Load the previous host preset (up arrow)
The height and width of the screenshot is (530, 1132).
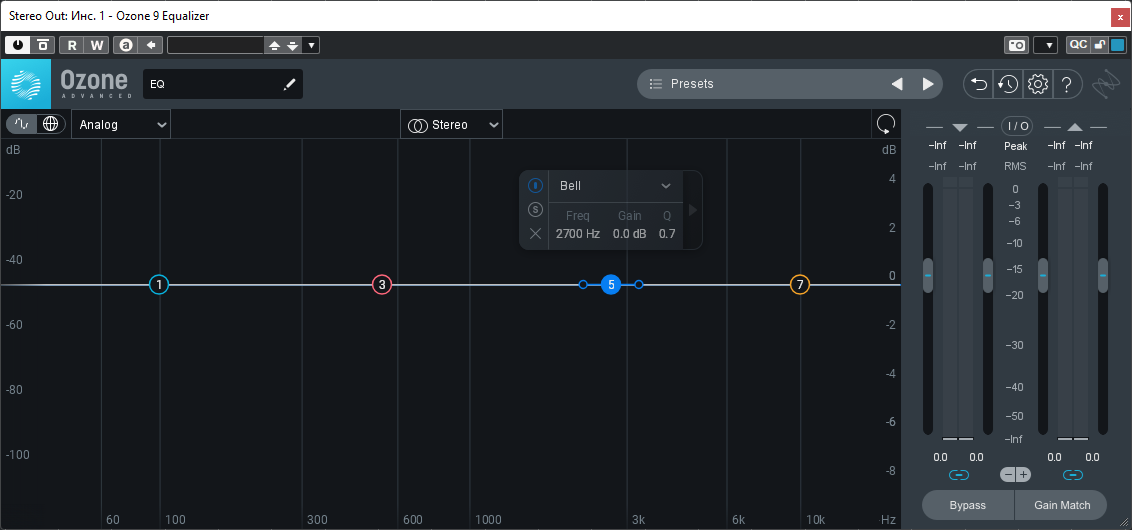click(274, 45)
